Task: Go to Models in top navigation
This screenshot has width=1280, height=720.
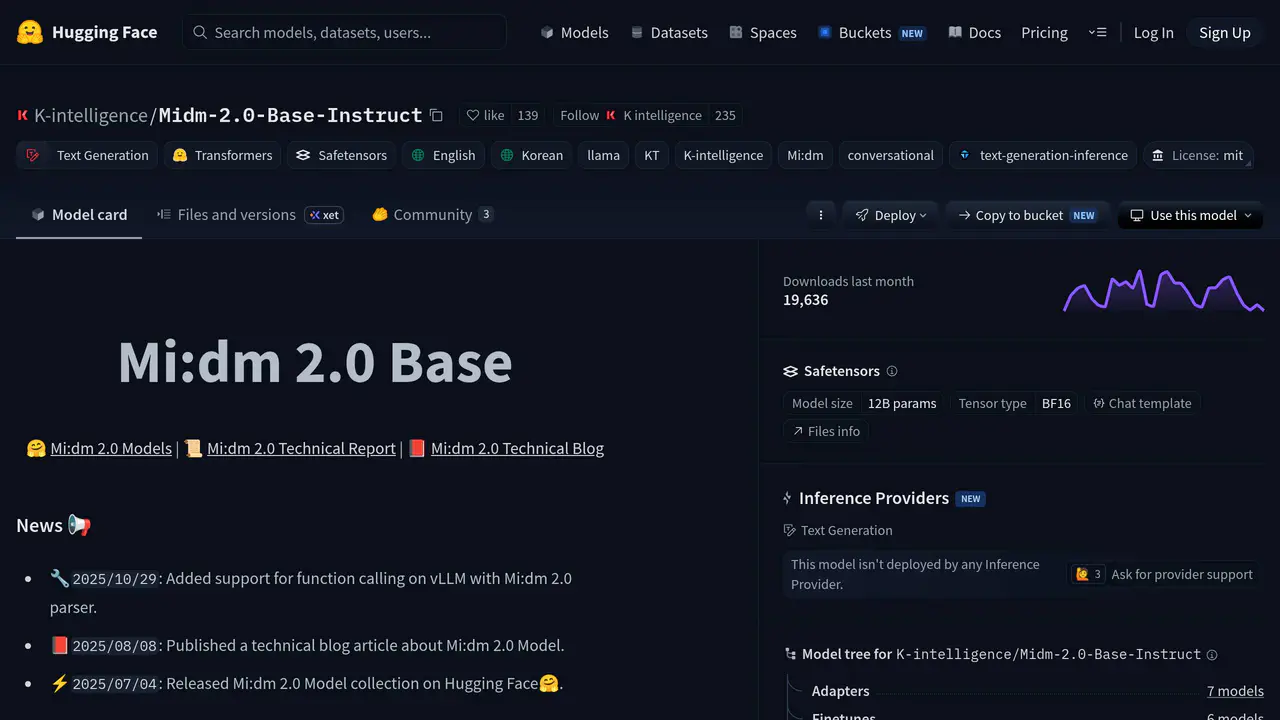Action: coord(574,32)
